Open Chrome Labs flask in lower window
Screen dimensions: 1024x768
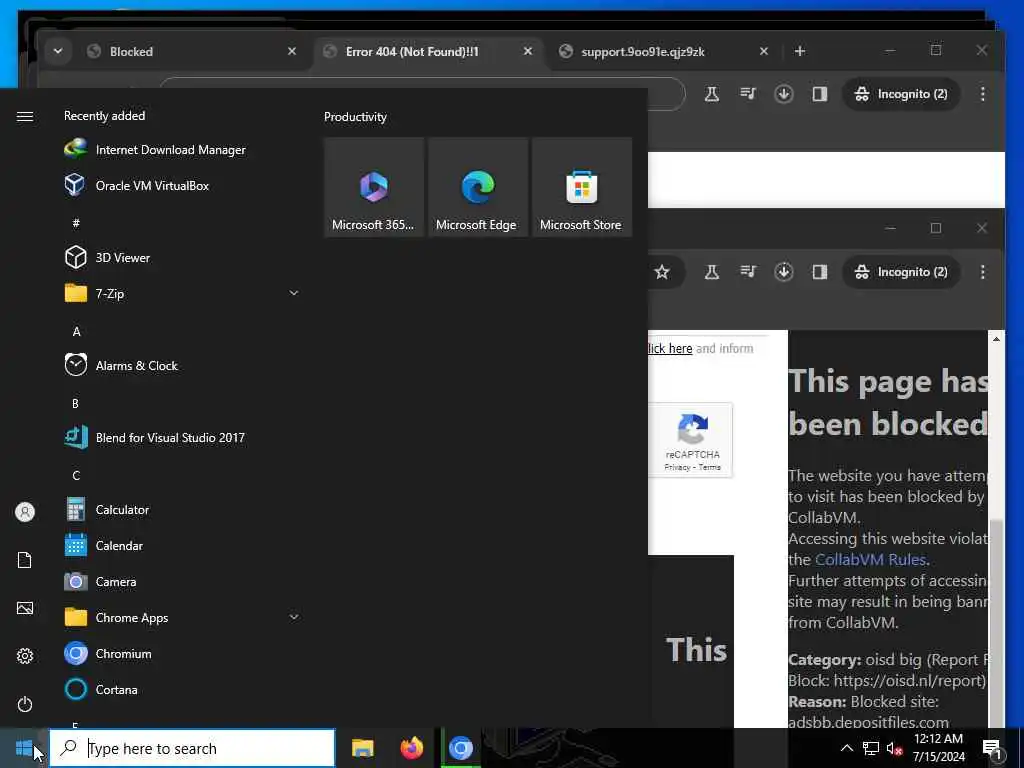[712, 272]
